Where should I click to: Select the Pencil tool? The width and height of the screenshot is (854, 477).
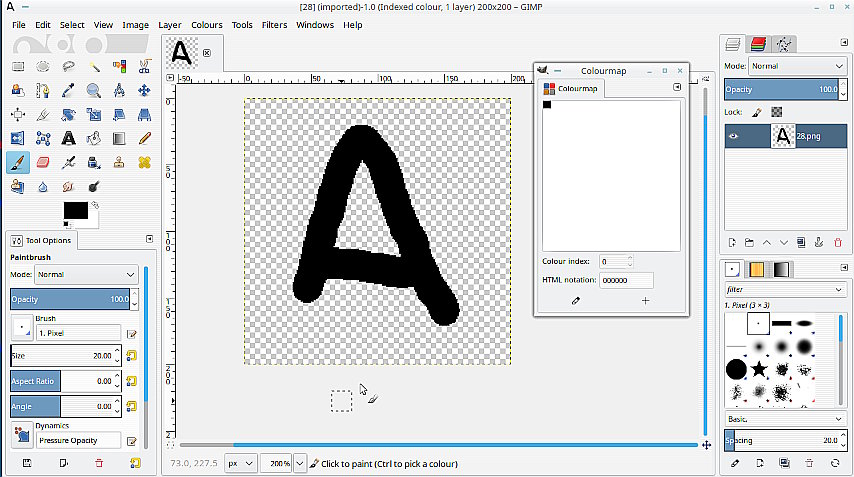click(x=144, y=138)
